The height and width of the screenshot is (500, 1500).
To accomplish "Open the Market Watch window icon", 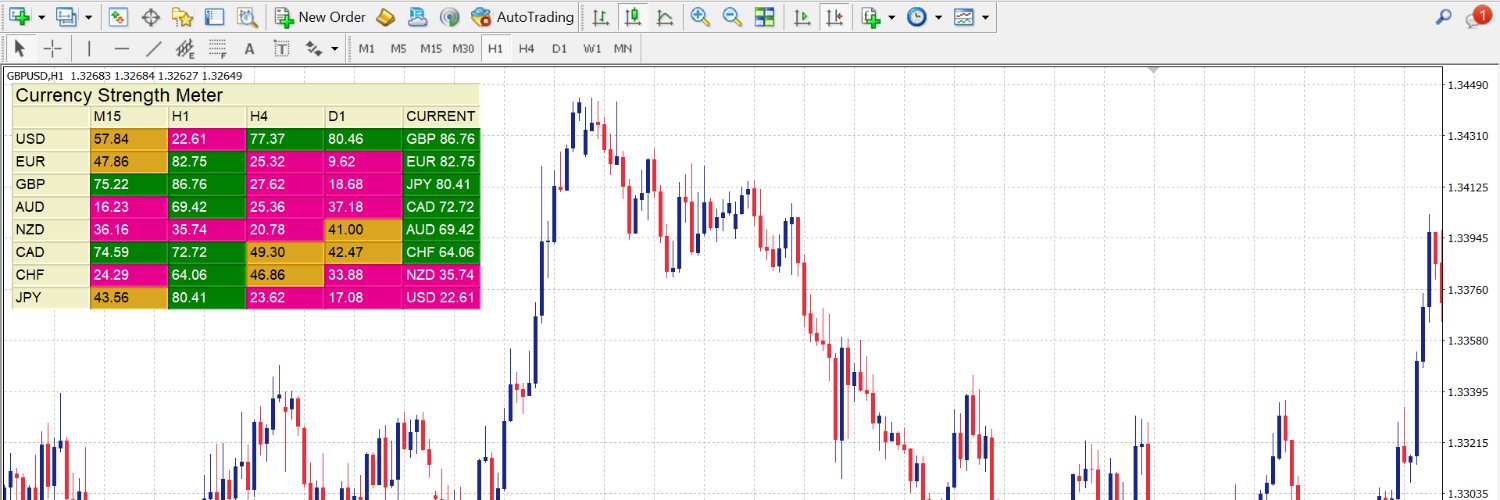I will point(118,17).
